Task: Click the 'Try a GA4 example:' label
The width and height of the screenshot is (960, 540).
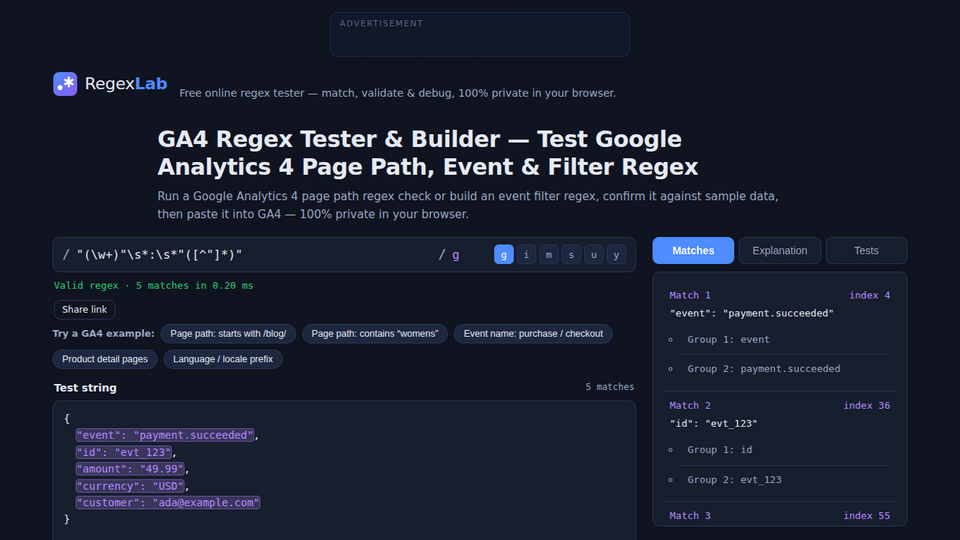Action: [x=103, y=334]
